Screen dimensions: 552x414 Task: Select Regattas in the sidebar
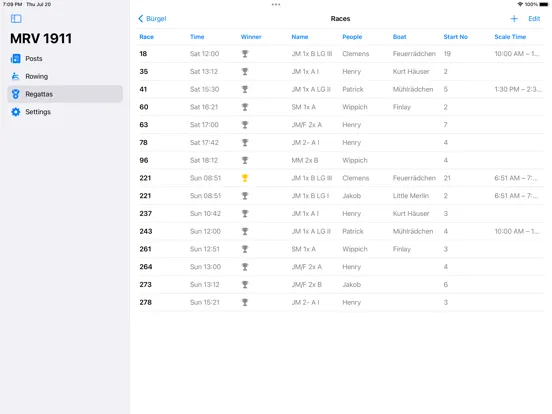pos(65,94)
